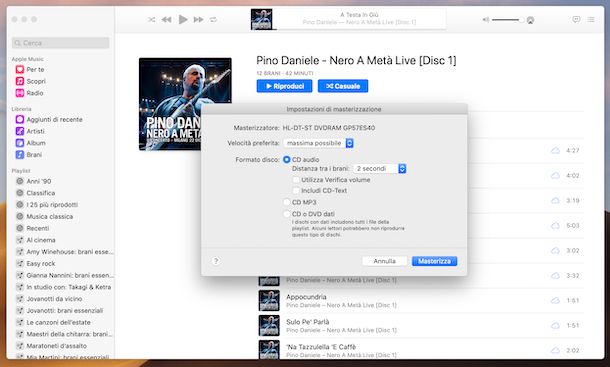
Task: Click the album cover artwork
Action: click(x=185, y=104)
